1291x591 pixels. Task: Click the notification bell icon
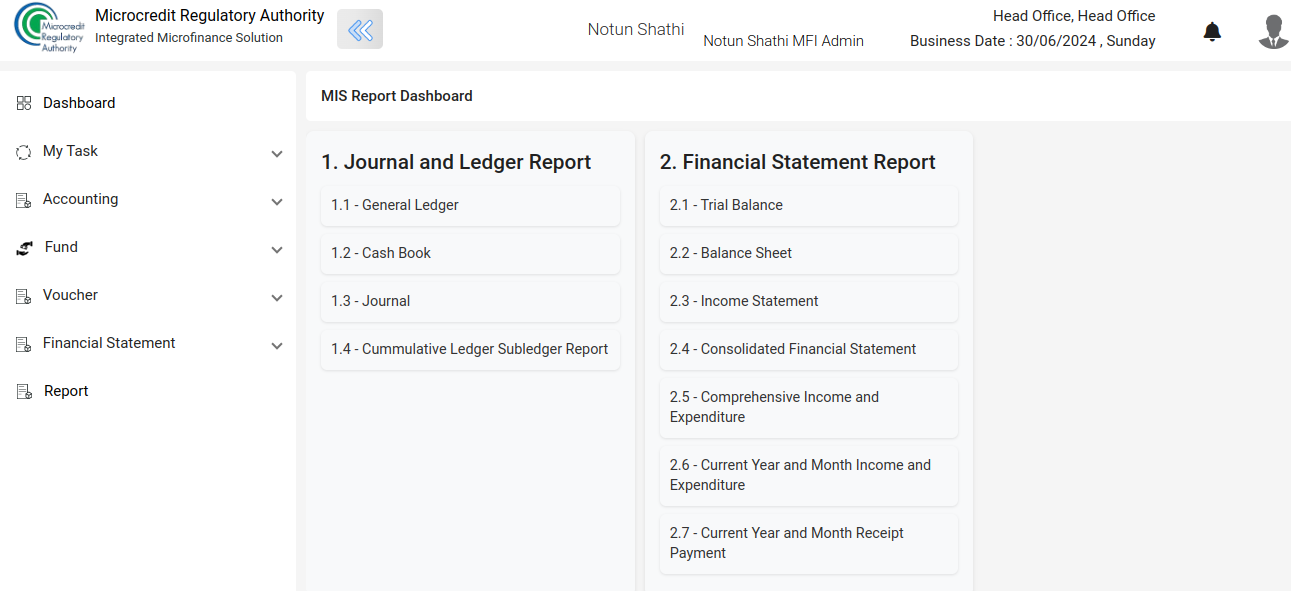1212,32
